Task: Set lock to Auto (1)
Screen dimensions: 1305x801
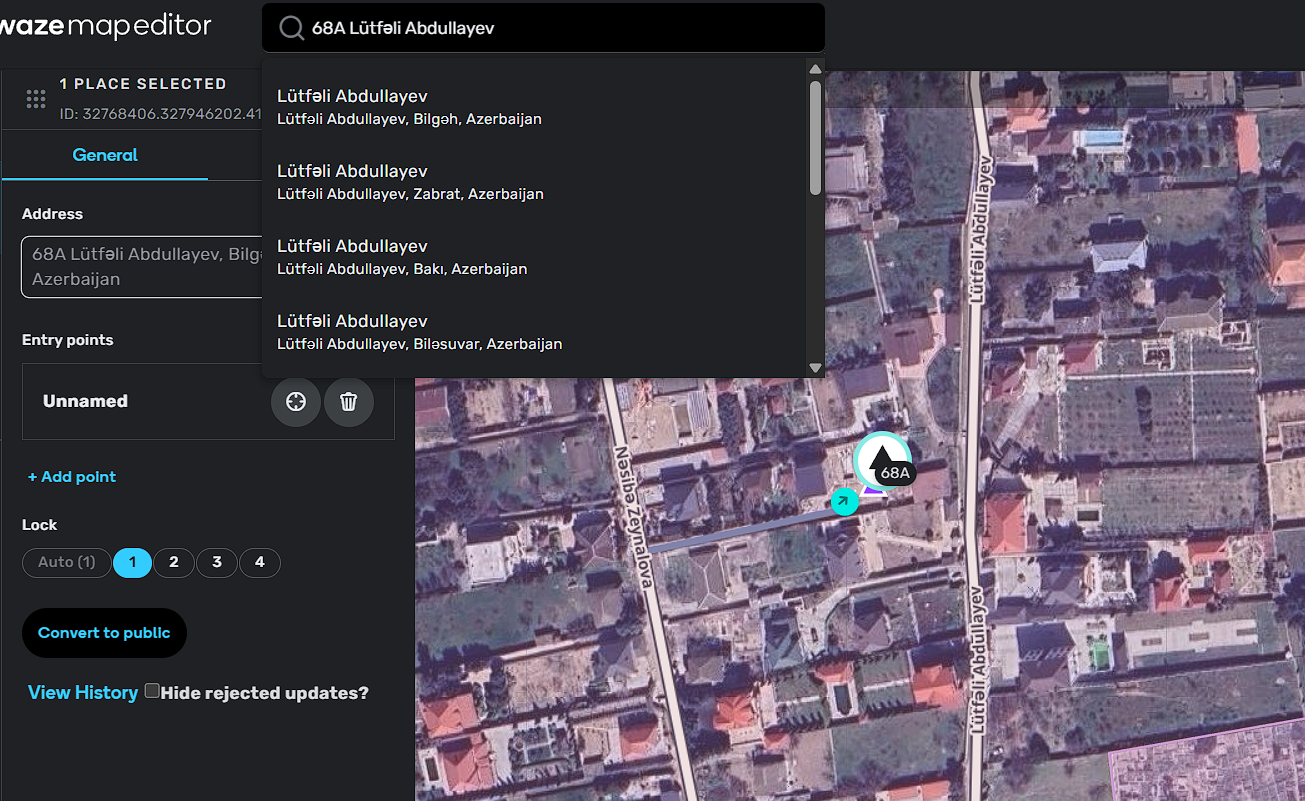Action: pyautogui.click(x=67, y=562)
